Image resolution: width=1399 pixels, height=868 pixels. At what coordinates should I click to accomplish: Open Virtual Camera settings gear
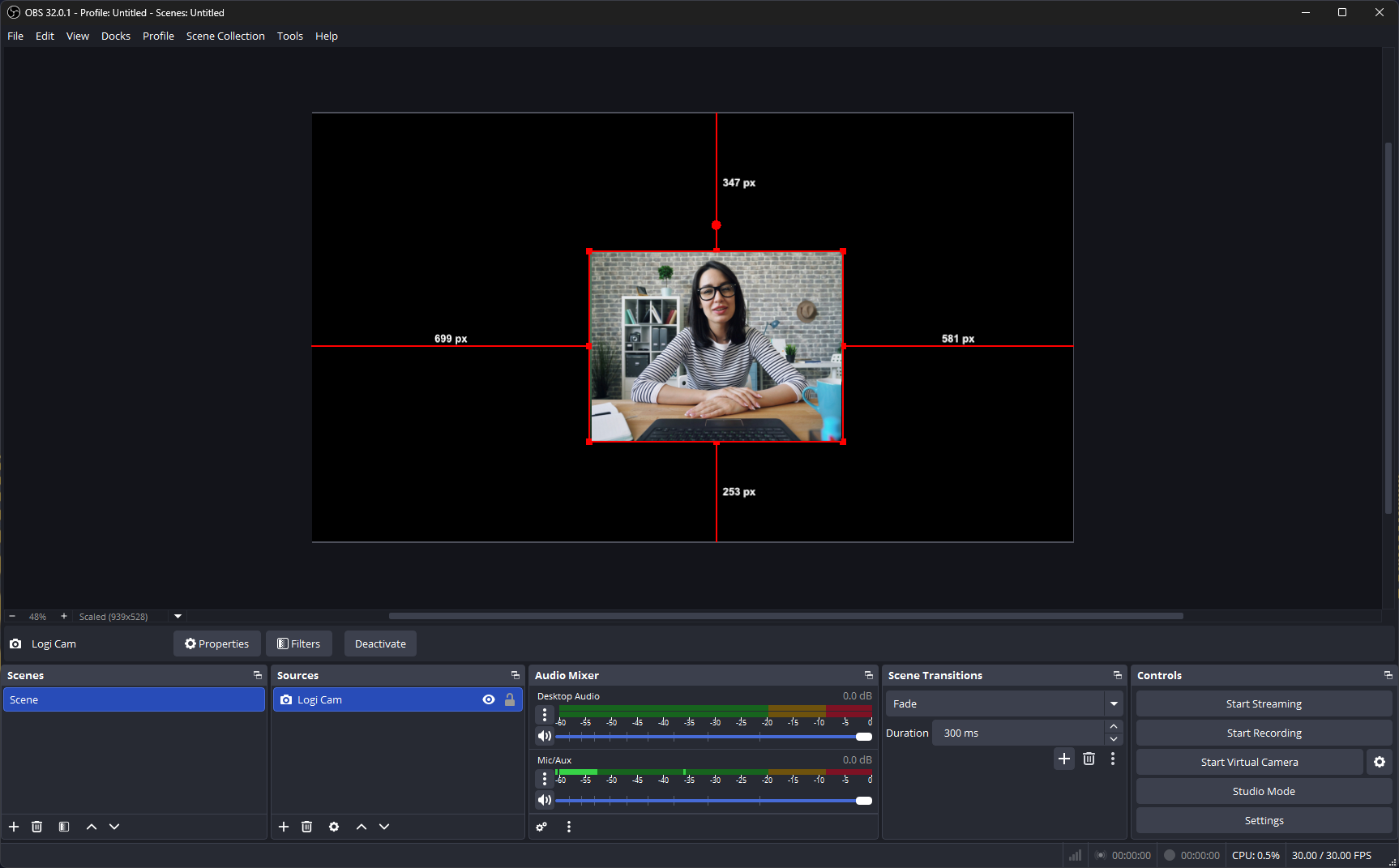(1379, 762)
